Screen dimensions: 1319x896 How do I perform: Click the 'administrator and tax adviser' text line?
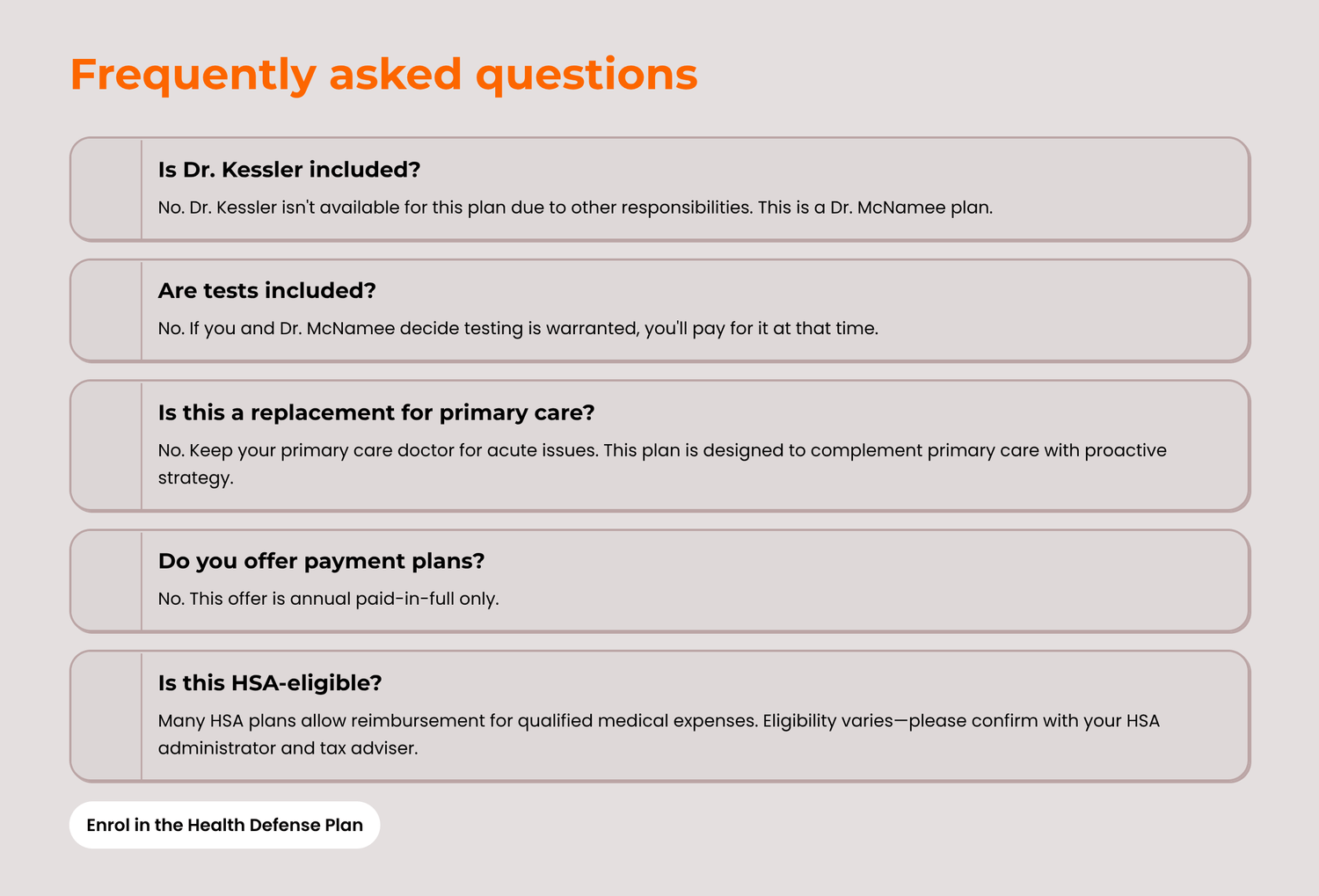click(288, 748)
